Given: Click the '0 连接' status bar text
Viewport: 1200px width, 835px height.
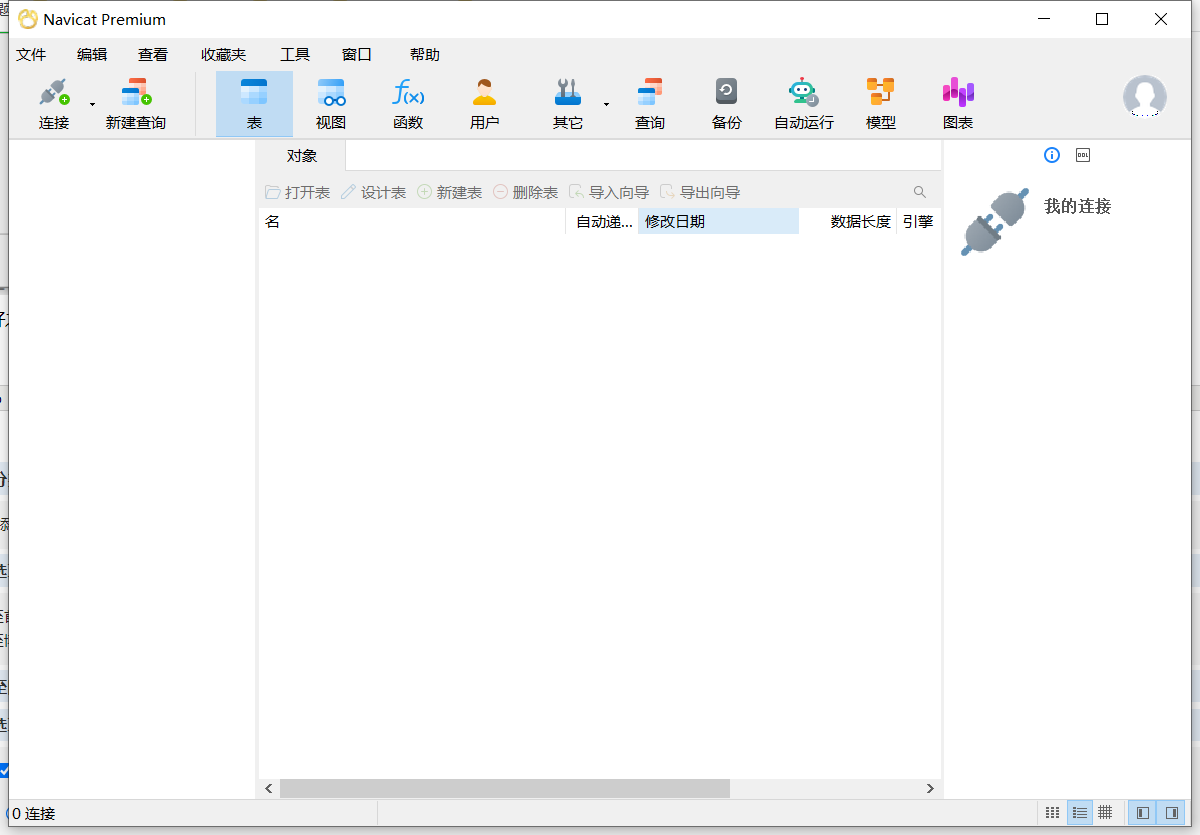Looking at the screenshot, I should [34, 814].
